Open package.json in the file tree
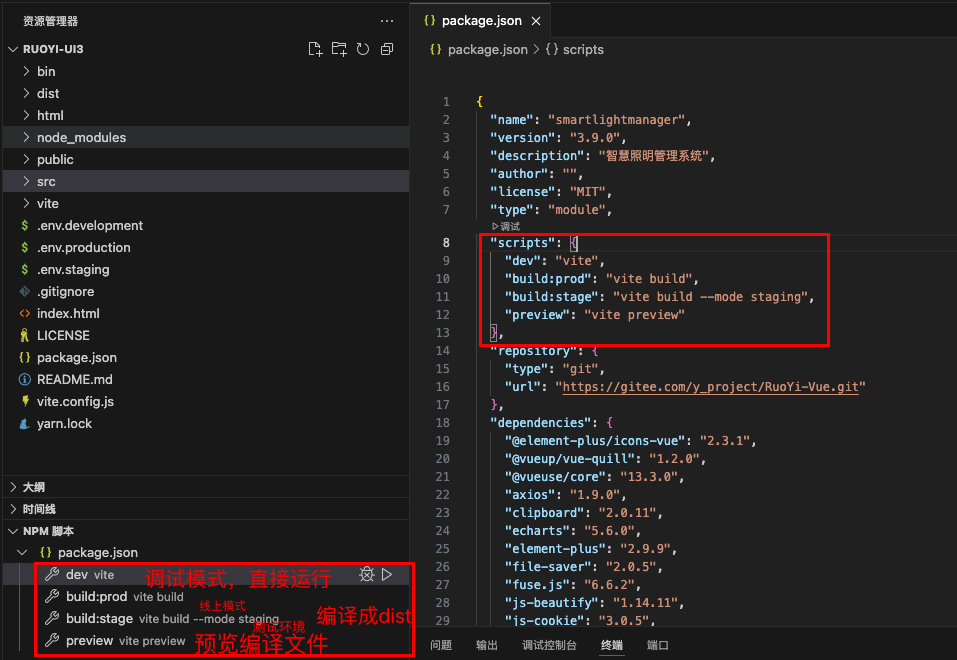The image size is (957, 660). coord(77,357)
